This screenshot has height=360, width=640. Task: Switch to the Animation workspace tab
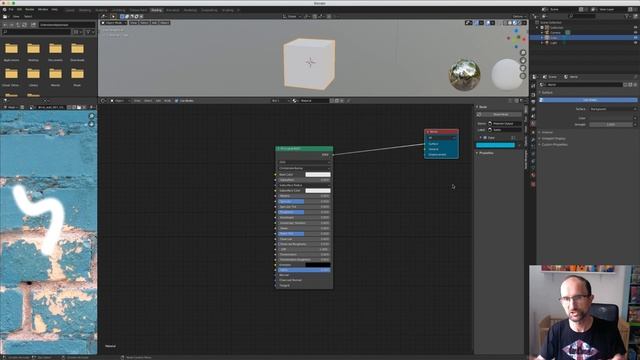click(x=173, y=10)
